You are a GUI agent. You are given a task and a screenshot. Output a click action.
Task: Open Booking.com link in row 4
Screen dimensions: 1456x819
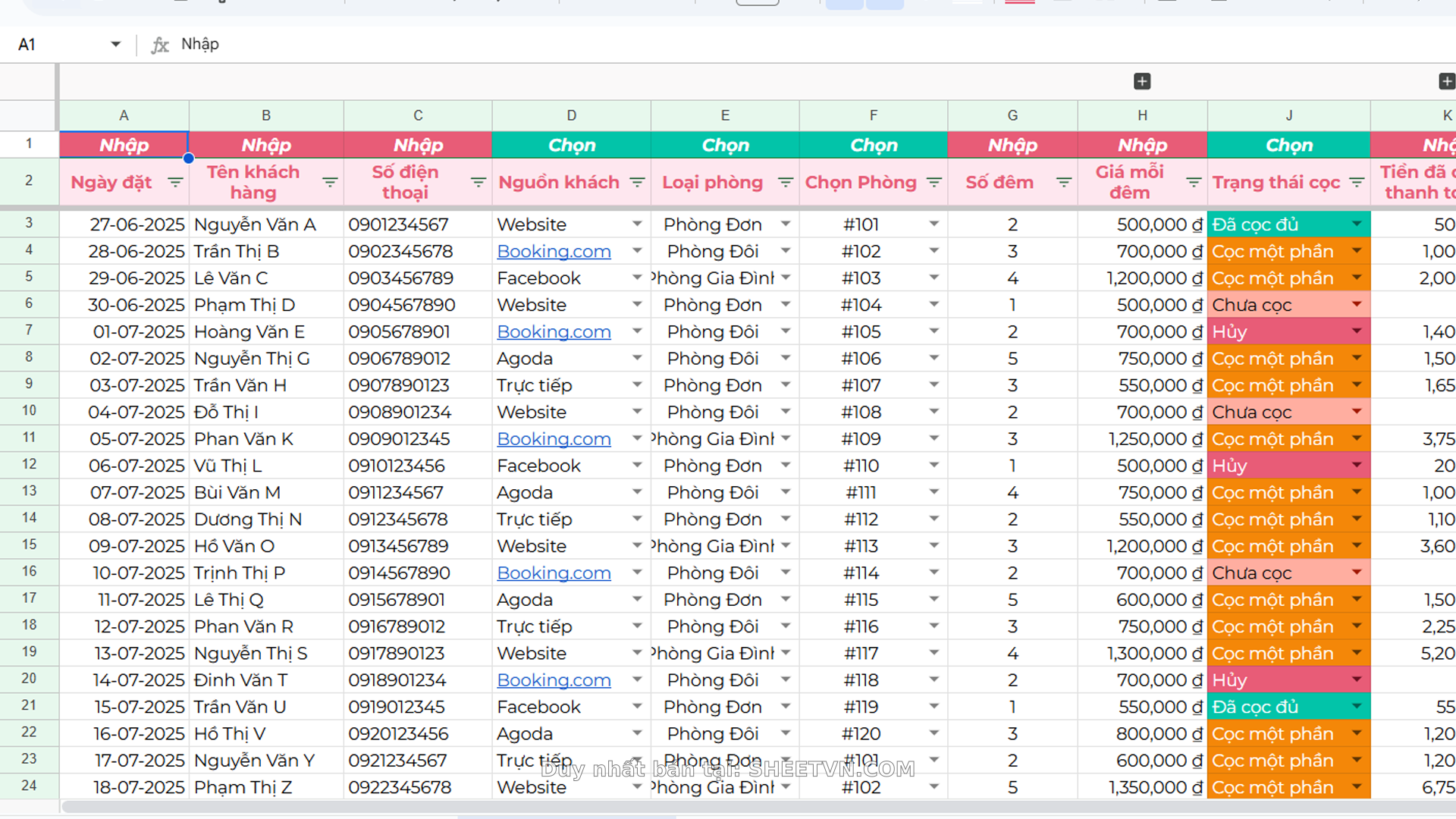click(554, 251)
